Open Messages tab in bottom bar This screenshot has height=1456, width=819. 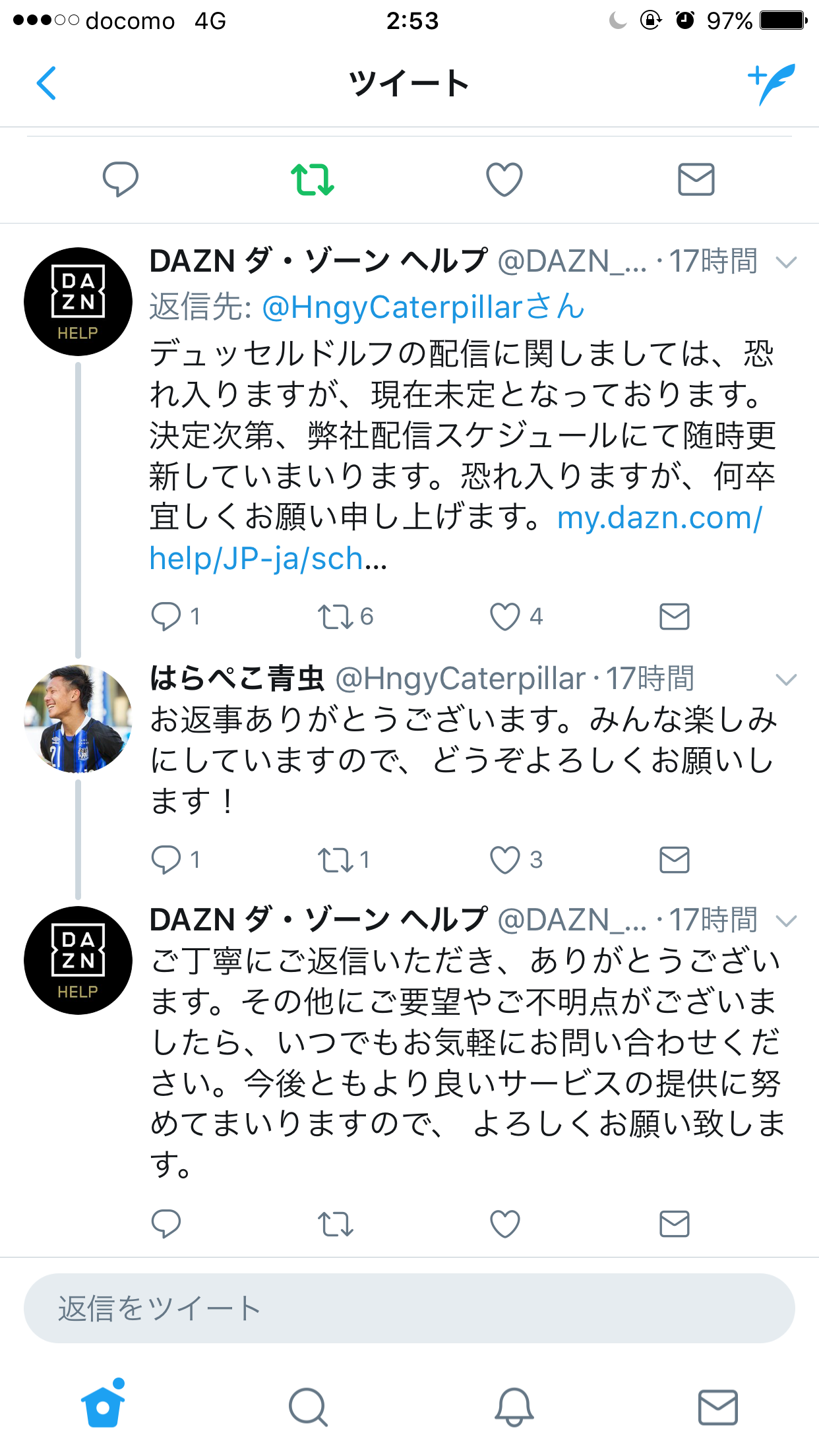(717, 1407)
